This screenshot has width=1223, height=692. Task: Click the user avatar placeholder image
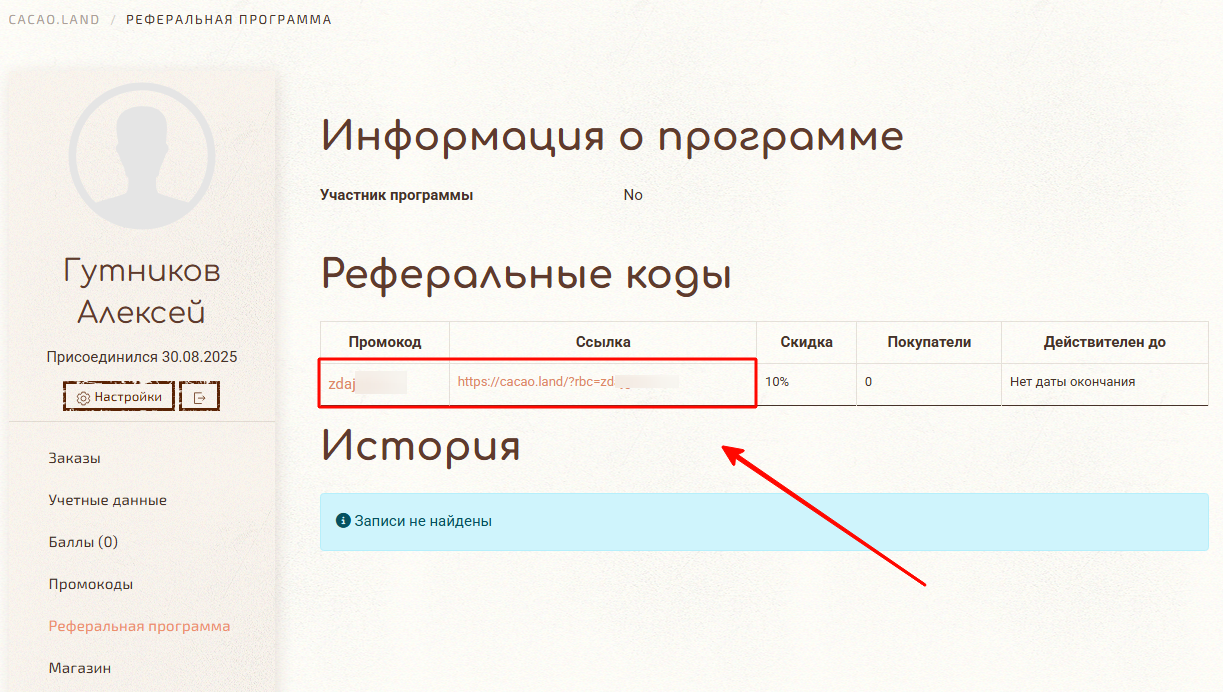pos(142,155)
